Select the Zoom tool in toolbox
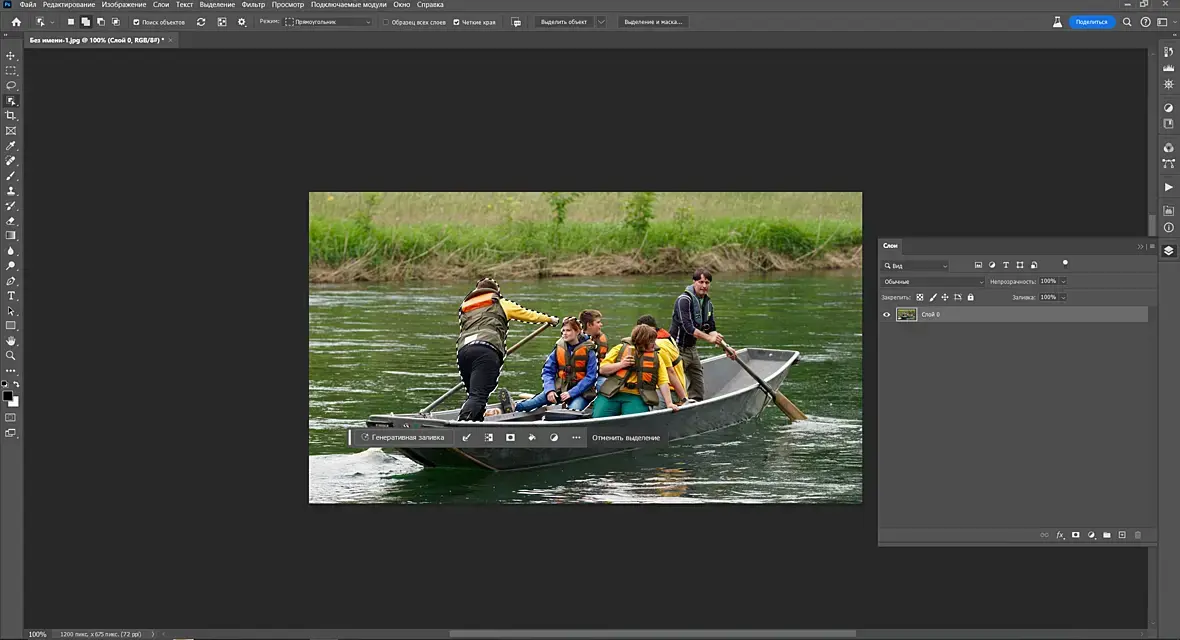The image size is (1180, 640). pos(11,355)
